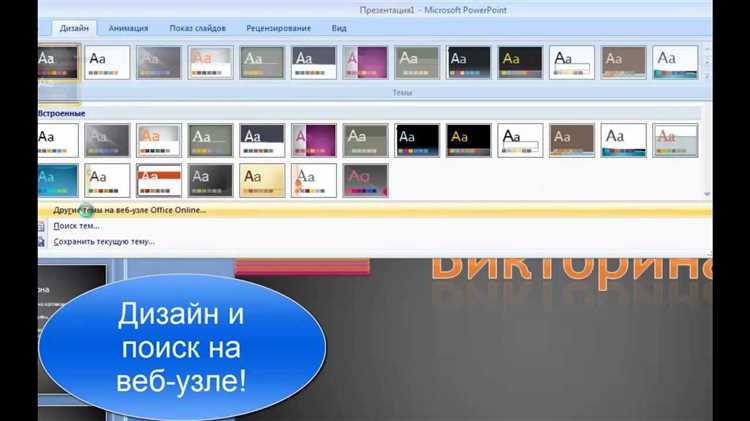Switch to the Анимация tab
Image resolution: width=750 pixels, height=421 pixels.
coord(128,28)
